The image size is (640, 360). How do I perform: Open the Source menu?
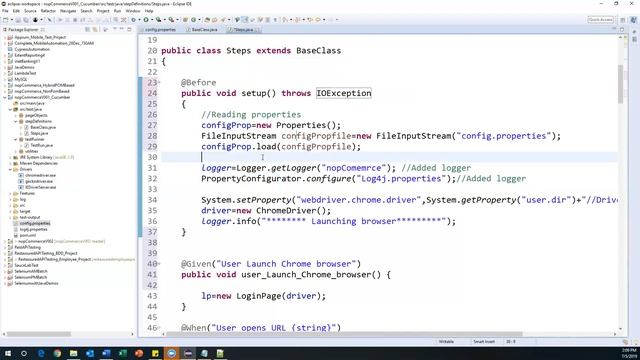coord(30,11)
